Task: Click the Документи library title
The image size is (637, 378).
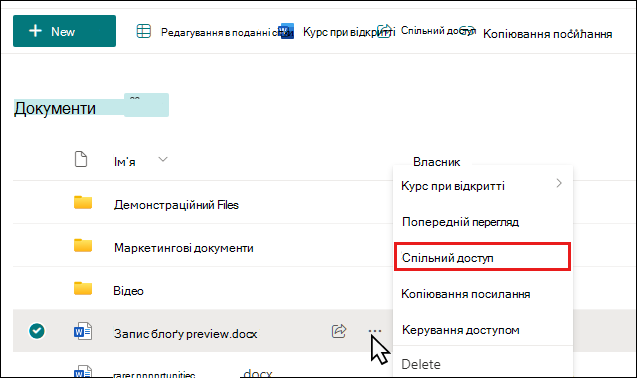Action: tap(55, 108)
